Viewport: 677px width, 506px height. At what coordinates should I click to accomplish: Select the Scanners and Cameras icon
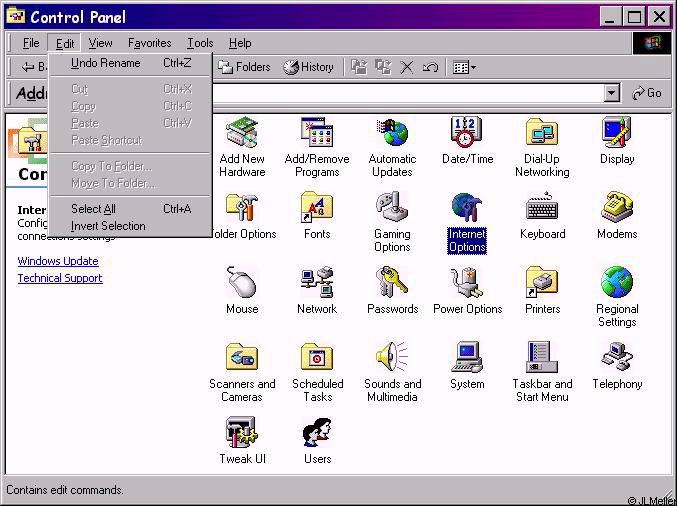[x=242, y=357]
